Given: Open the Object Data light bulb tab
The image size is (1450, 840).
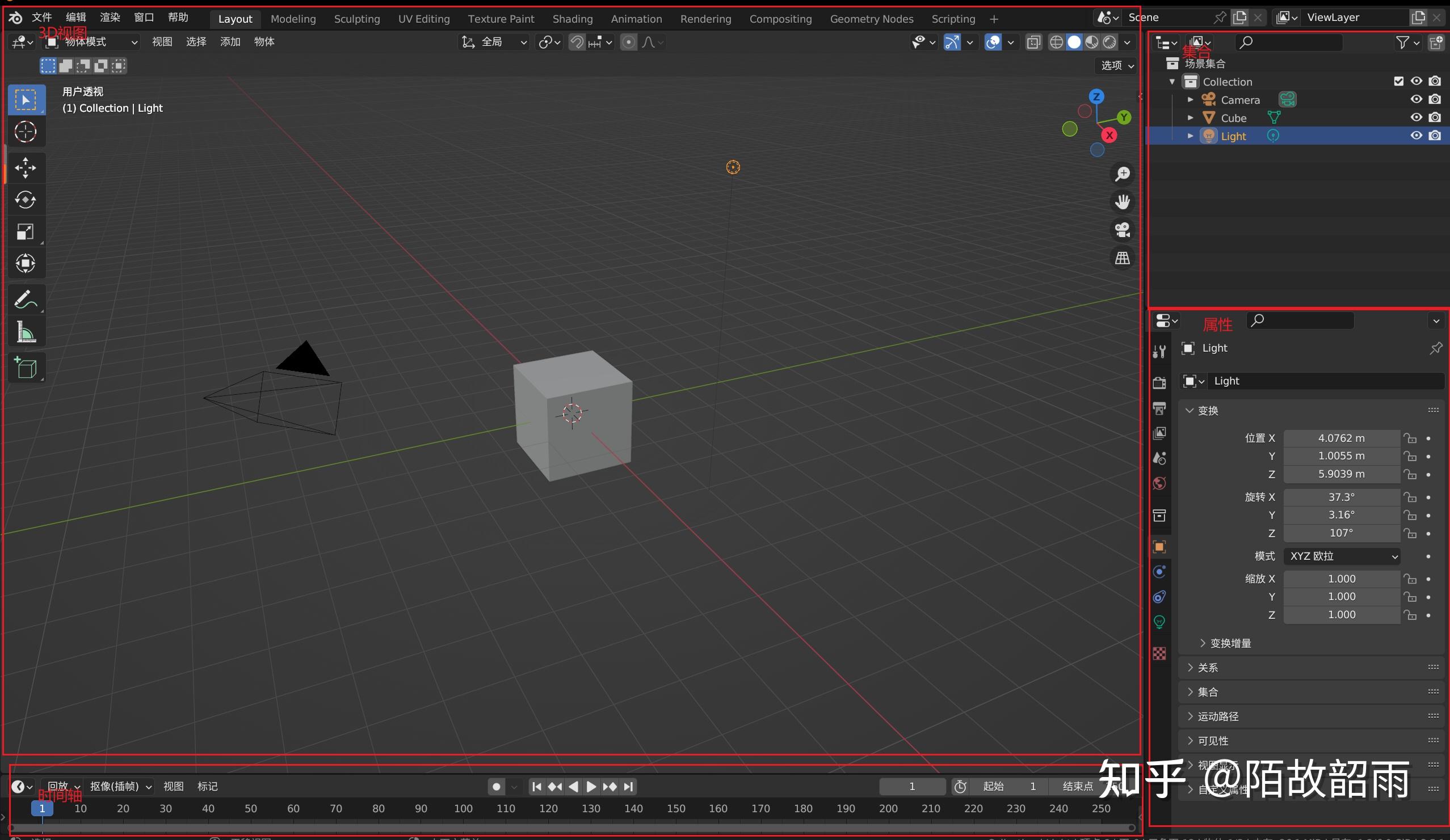Looking at the screenshot, I should [1159, 622].
